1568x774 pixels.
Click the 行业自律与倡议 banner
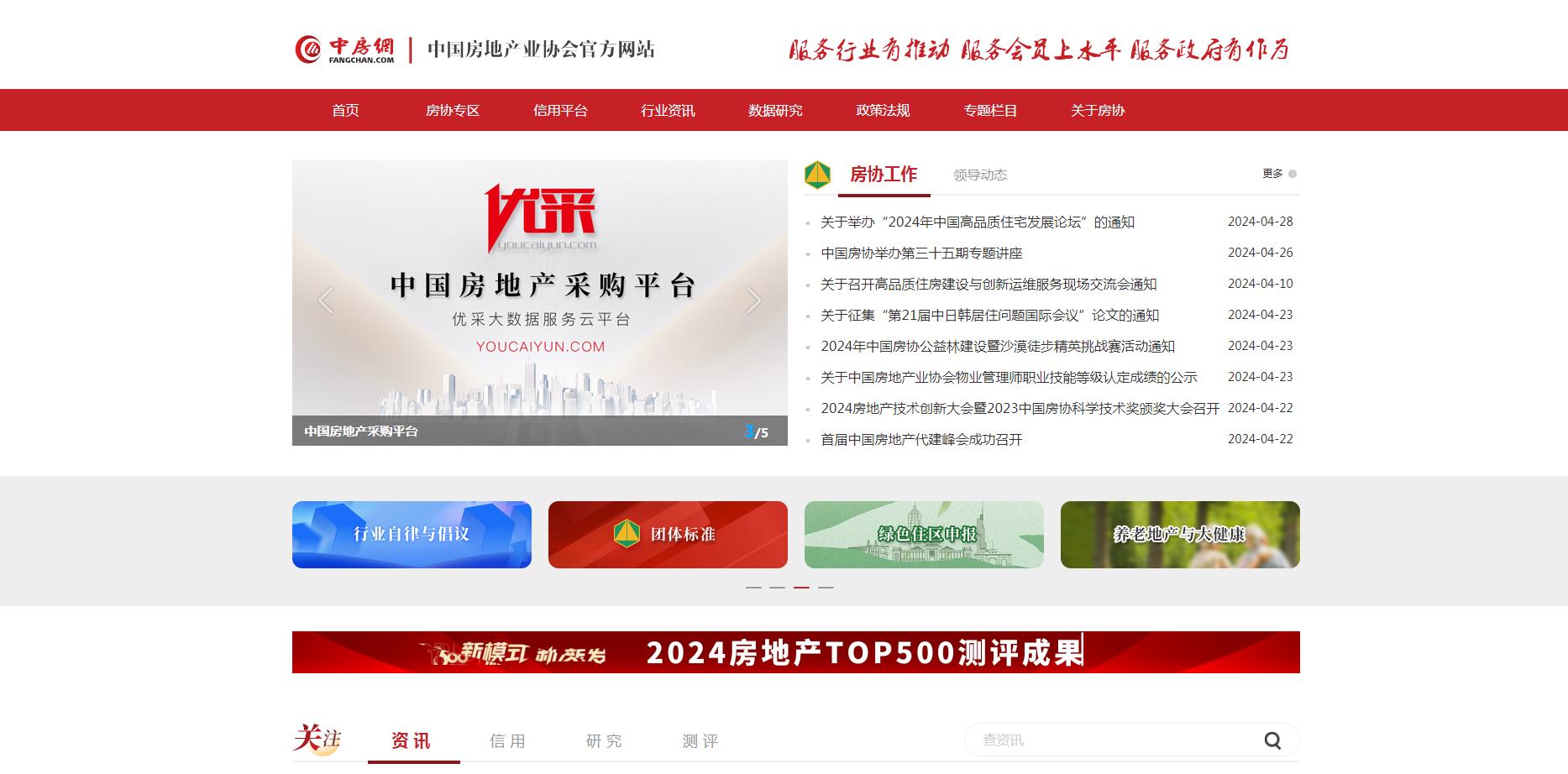pyautogui.click(x=412, y=535)
